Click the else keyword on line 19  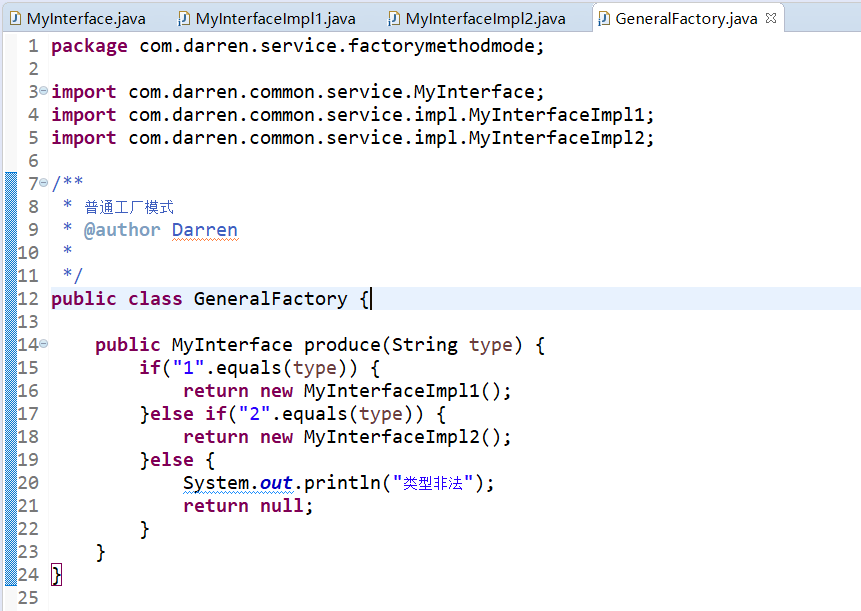point(172,459)
